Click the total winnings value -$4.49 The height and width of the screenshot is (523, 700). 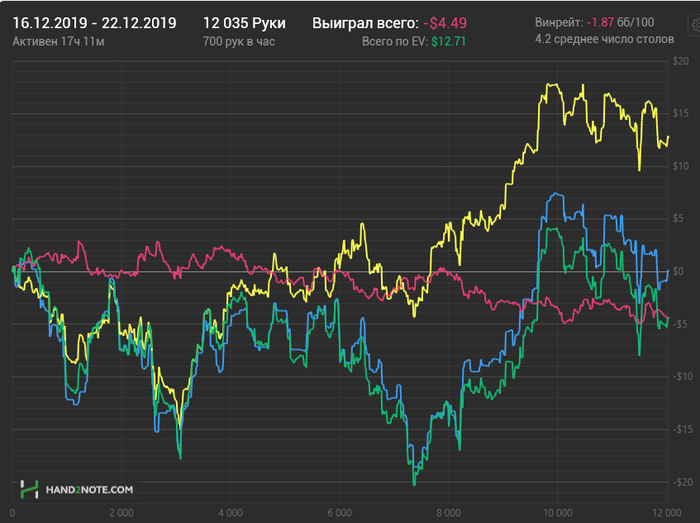point(445,23)
